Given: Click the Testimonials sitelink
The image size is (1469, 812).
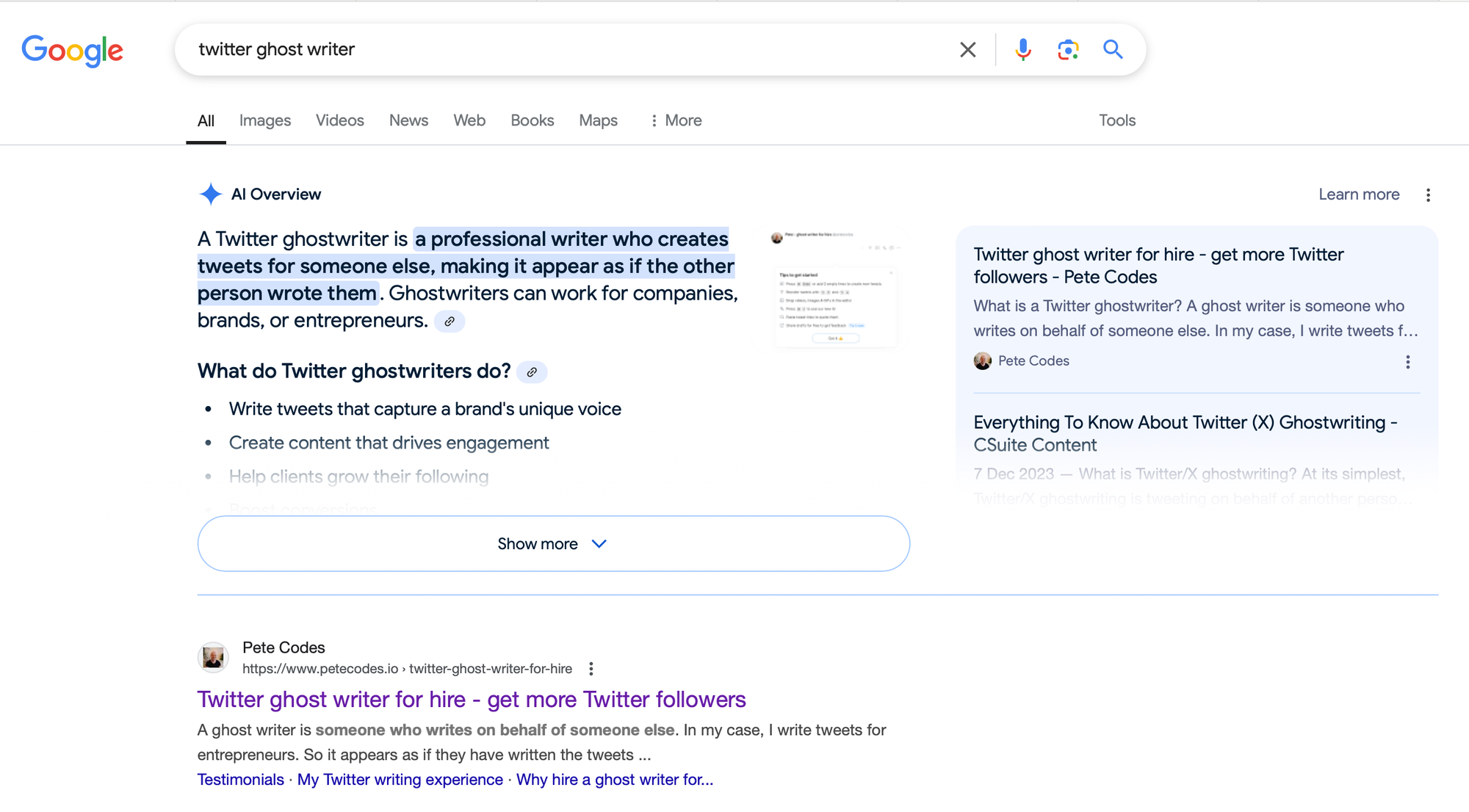Looking at the screenshot, I should [240, 779].
